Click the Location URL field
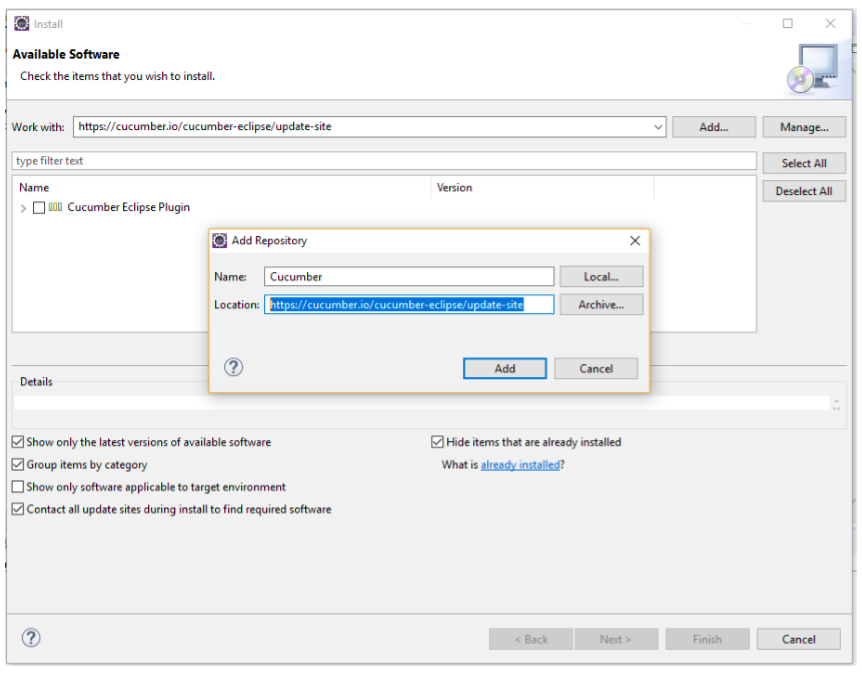The width and height of the screenshot is (862, 678). point(409,305)
